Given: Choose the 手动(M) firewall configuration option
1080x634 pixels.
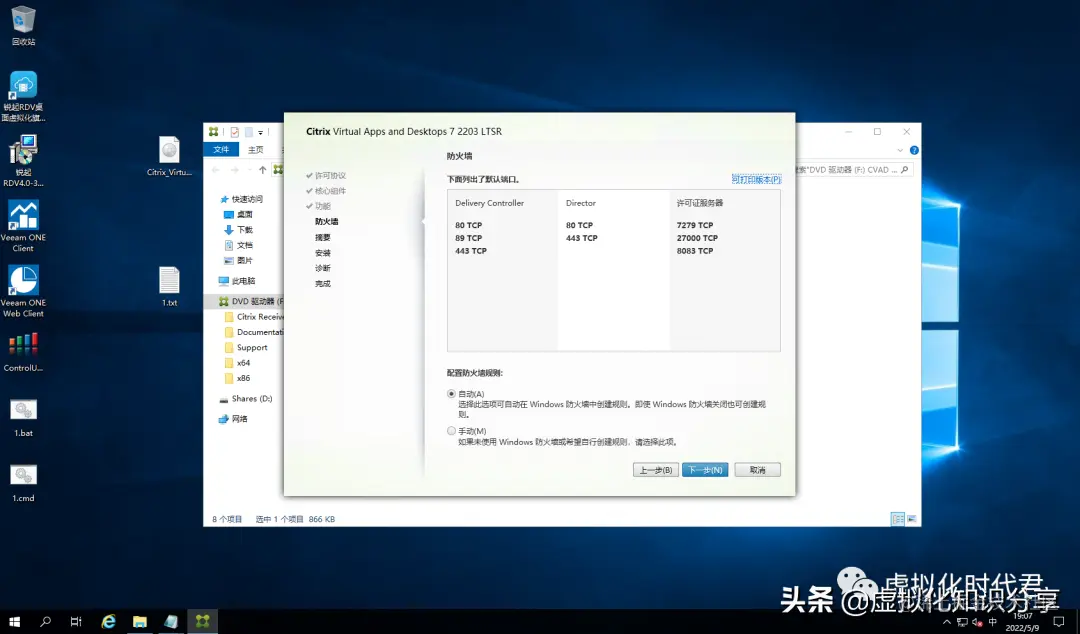Looking at the screenshot, I should pyautogui.click(x=451, y=431).
